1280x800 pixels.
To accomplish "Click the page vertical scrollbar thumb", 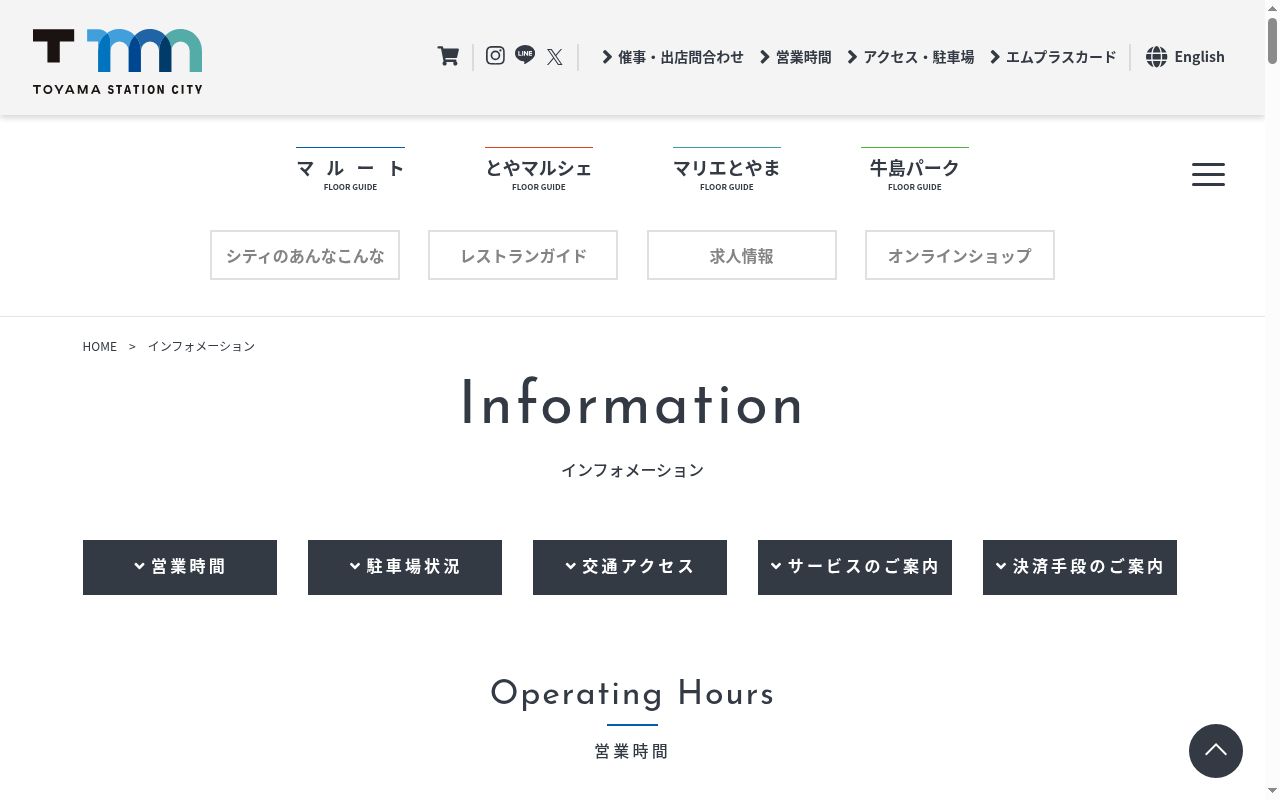I will pyautogui.click(x=1272, y=42).
